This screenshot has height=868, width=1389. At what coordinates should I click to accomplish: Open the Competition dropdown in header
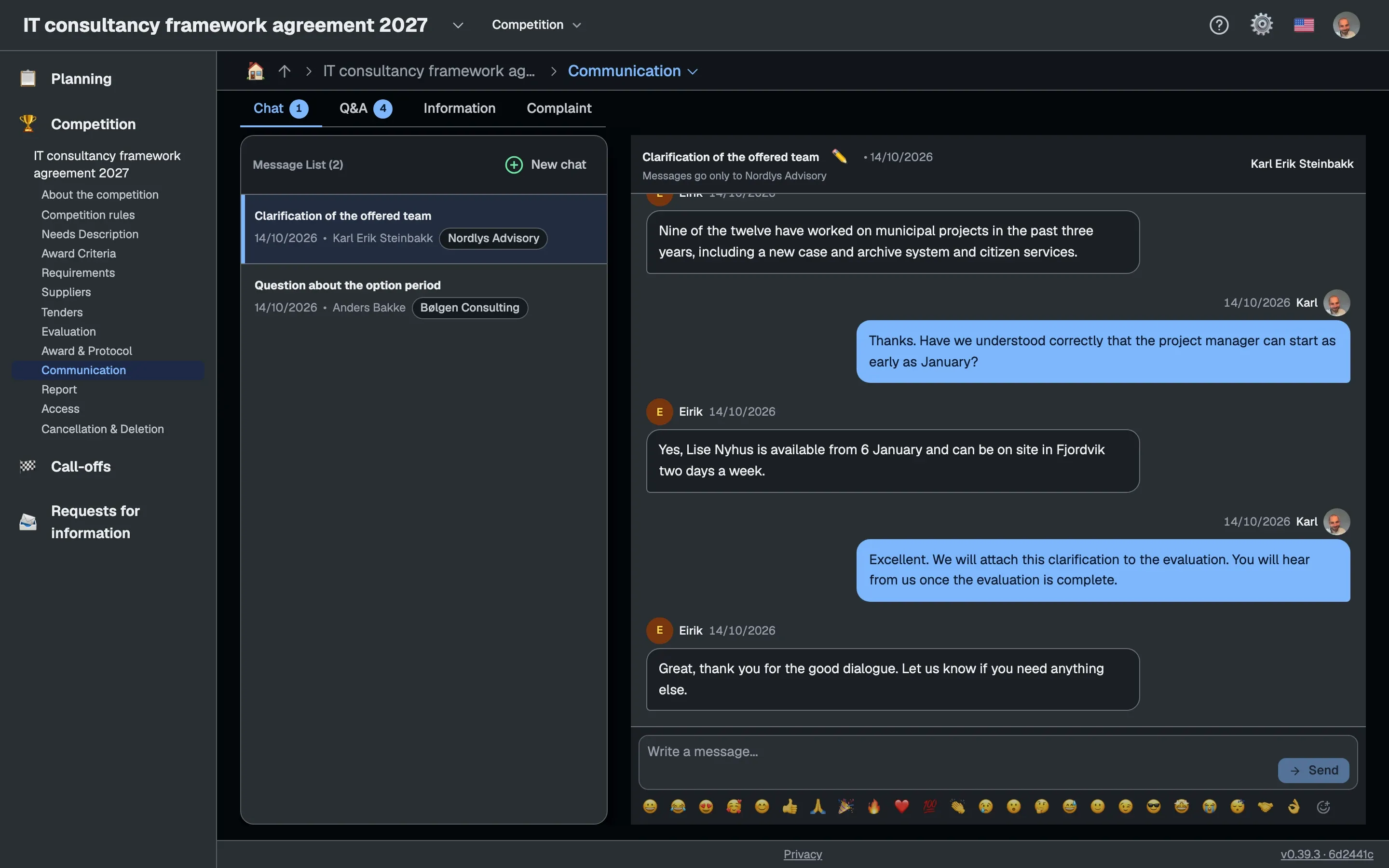536,25
